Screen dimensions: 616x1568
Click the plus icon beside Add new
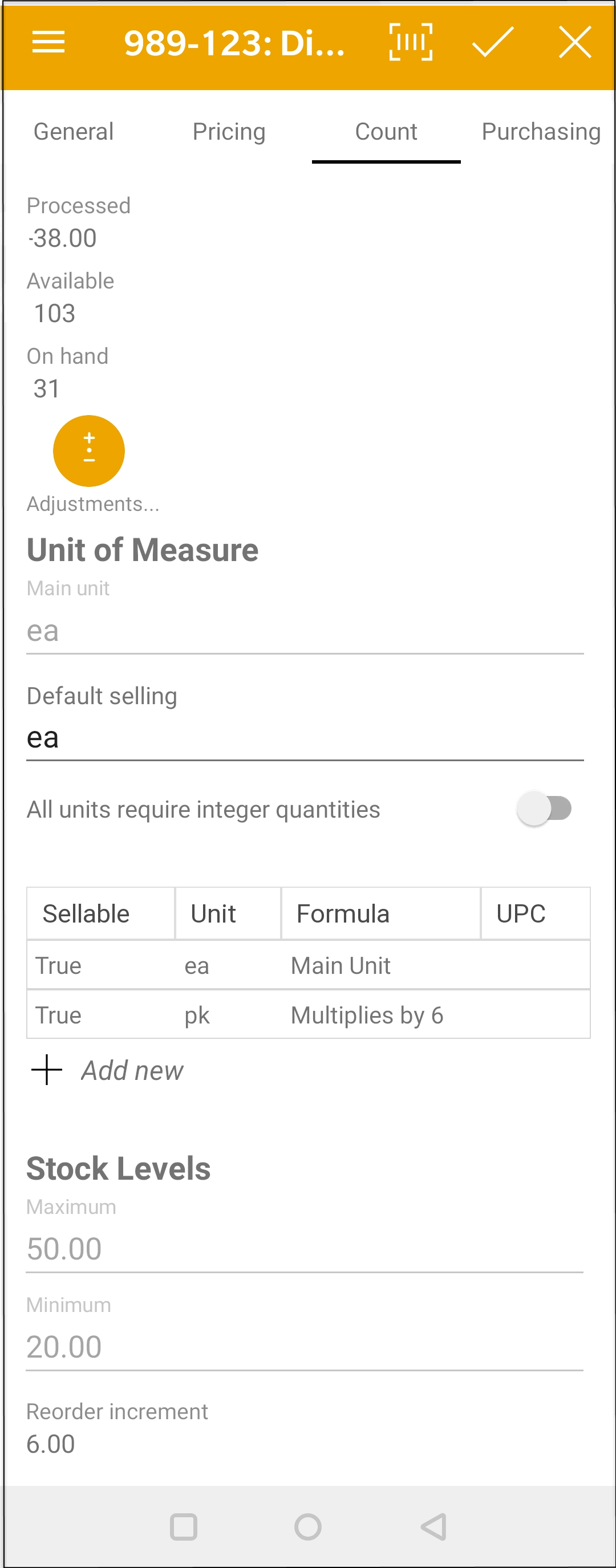(x=47, y=1070)
